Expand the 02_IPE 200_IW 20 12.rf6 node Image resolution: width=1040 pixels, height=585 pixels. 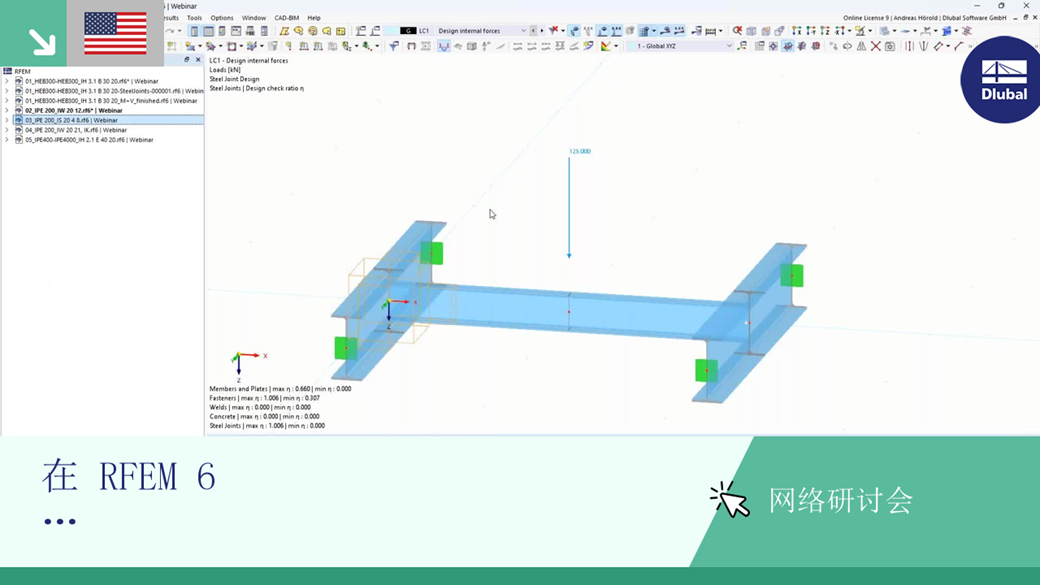[7, 110]
